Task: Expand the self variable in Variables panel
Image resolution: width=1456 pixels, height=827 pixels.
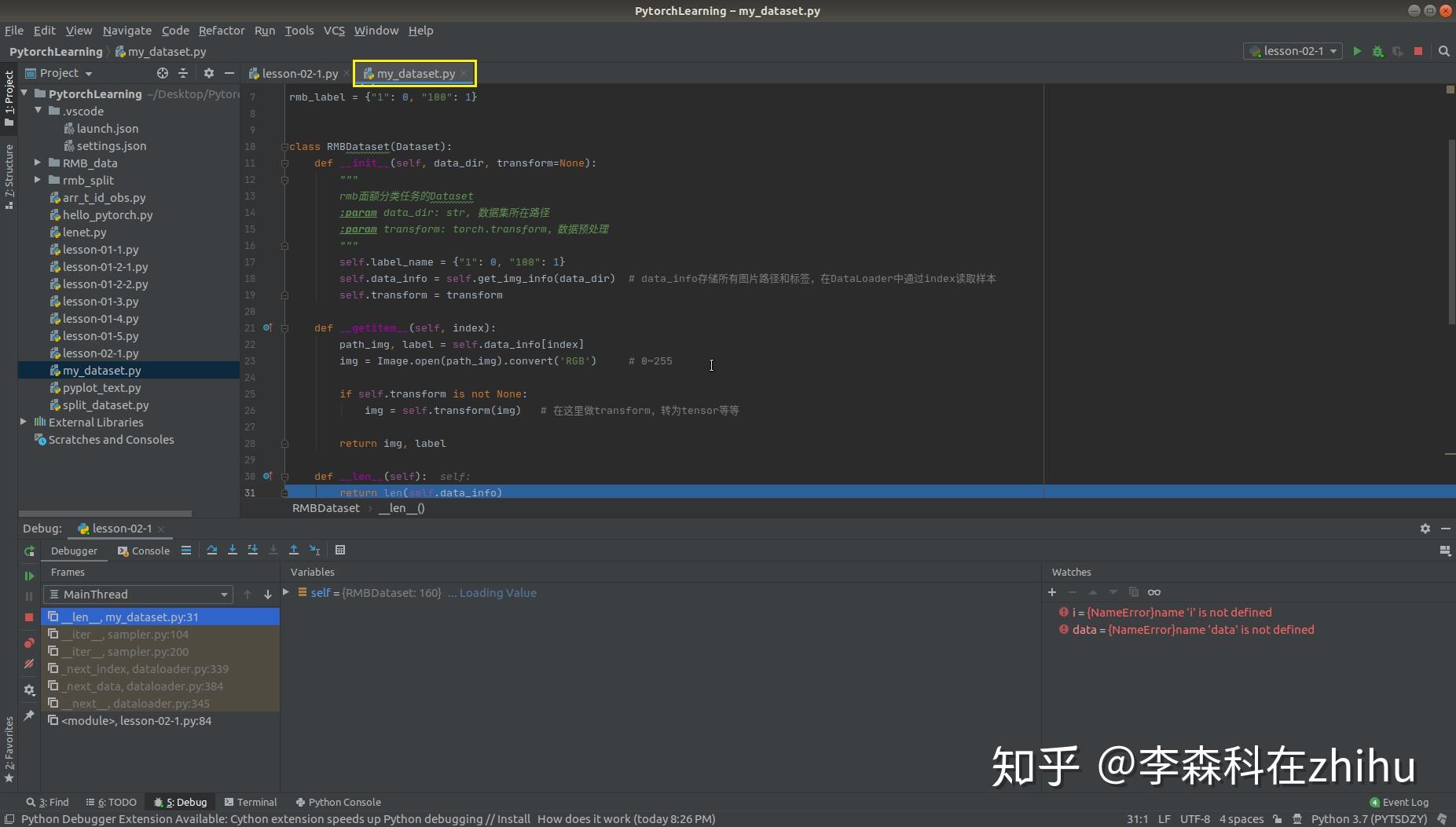Action: (x=285, y=592)
